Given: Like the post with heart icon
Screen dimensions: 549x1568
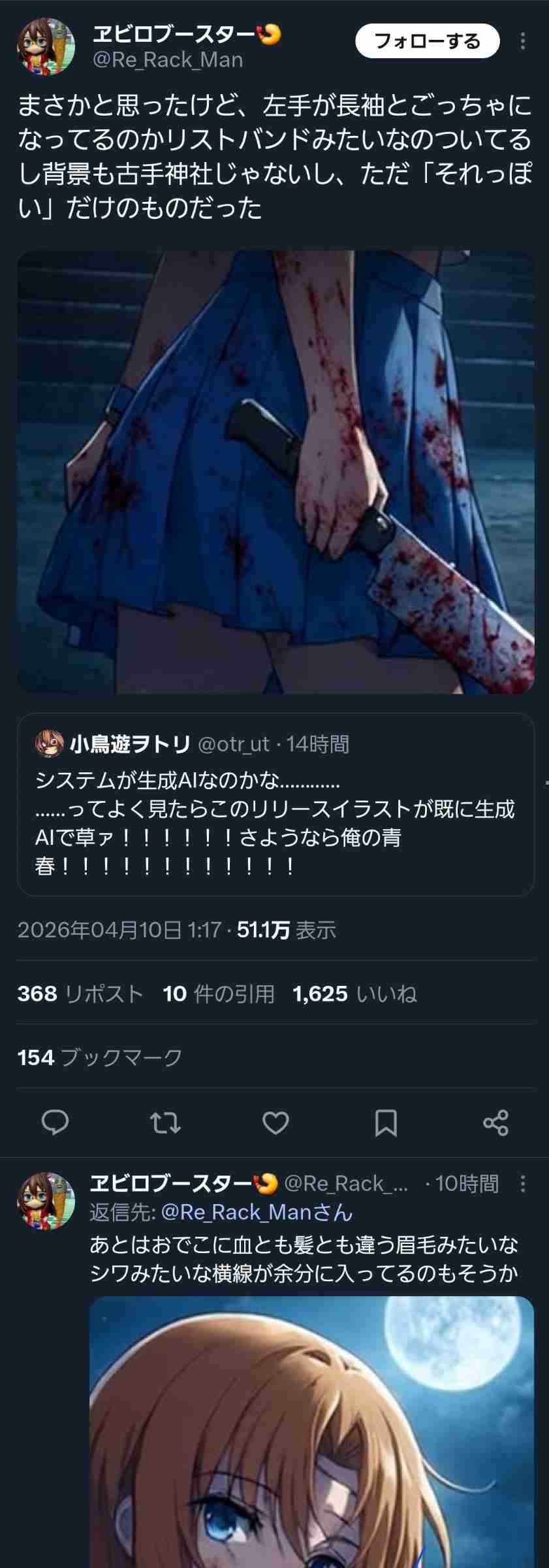Looking at the screenshot, I should pyautogui.click(x=275, y=1122).
